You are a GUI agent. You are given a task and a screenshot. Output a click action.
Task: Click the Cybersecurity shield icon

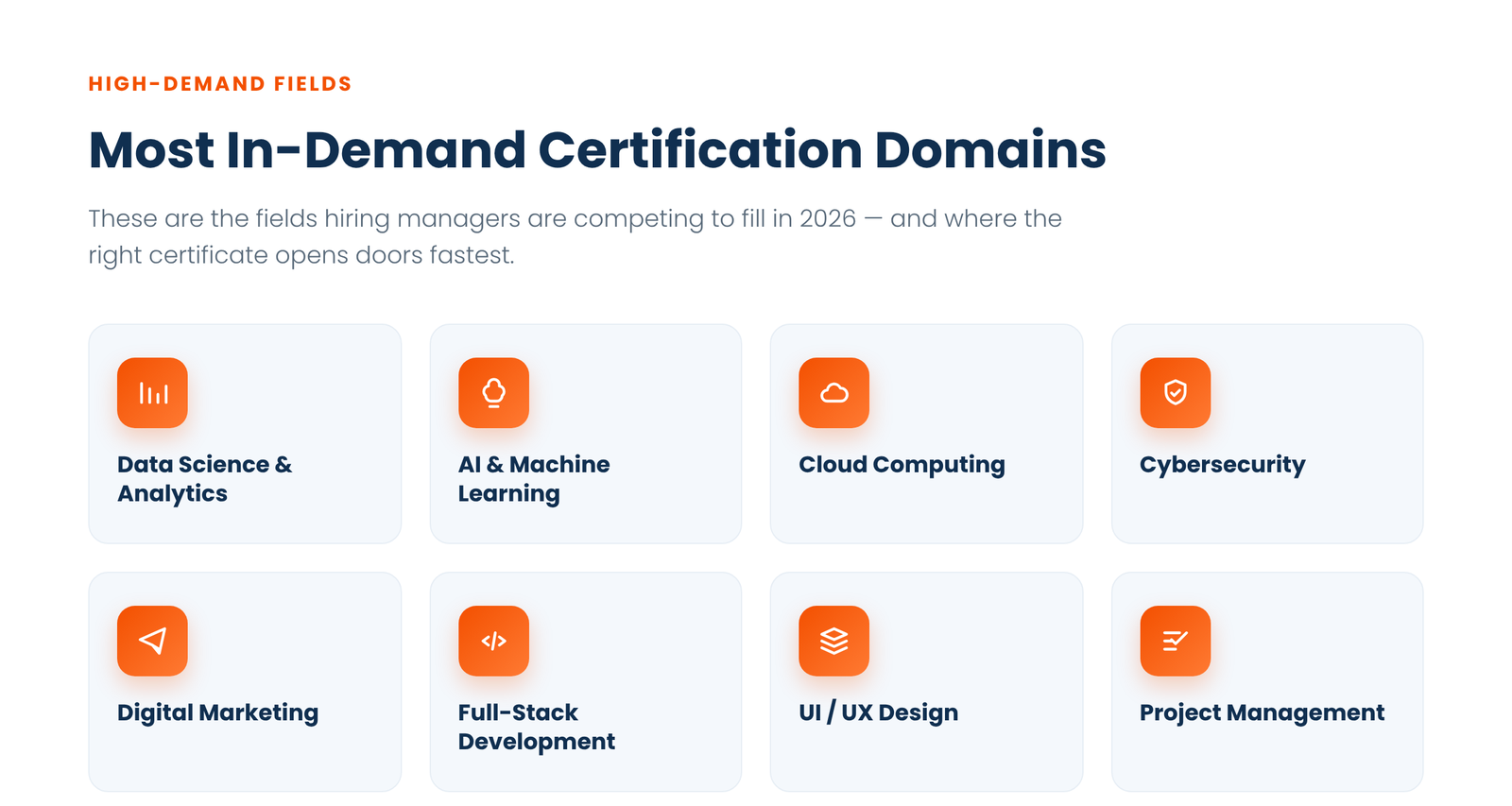point(1175,393)
